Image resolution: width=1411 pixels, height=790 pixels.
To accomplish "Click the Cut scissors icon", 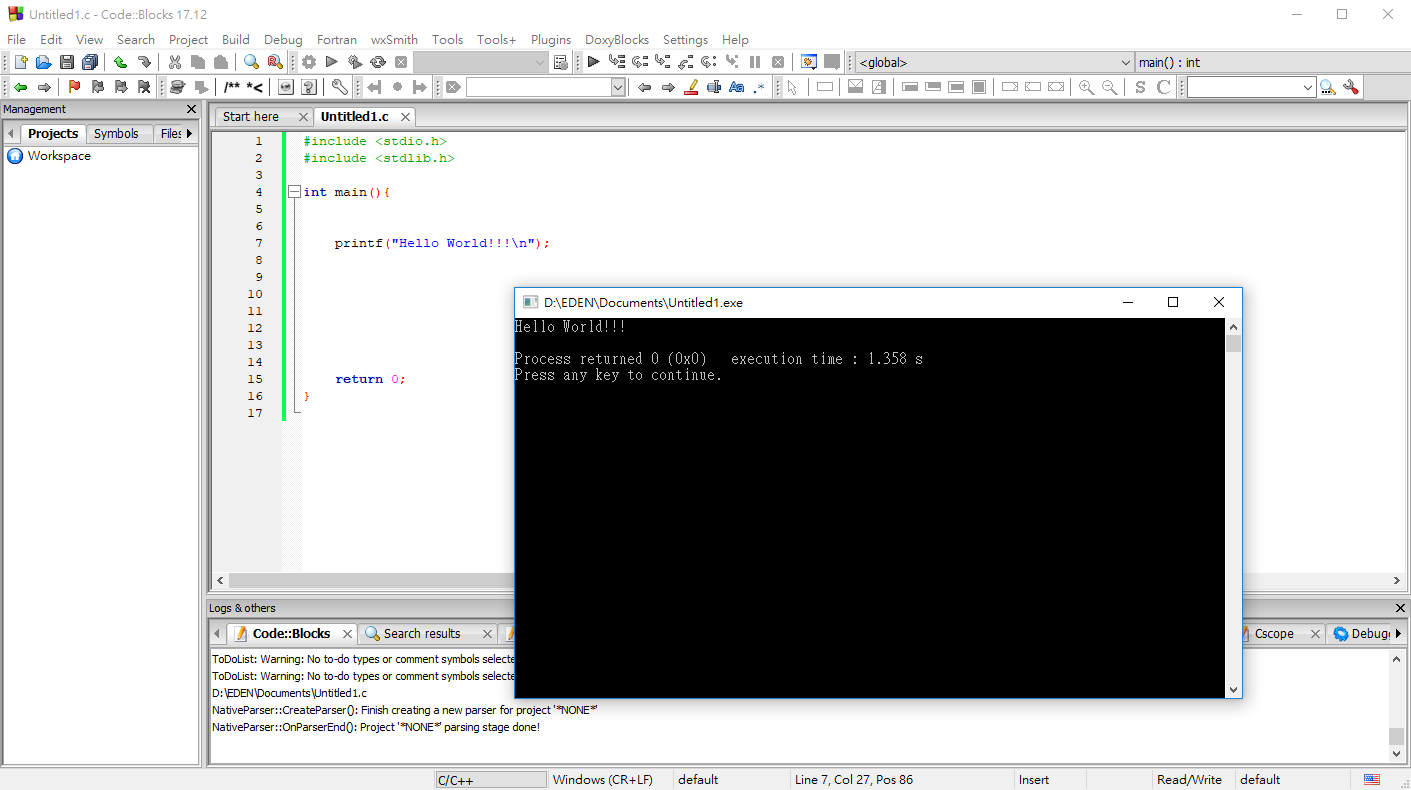I will [174, 62].
